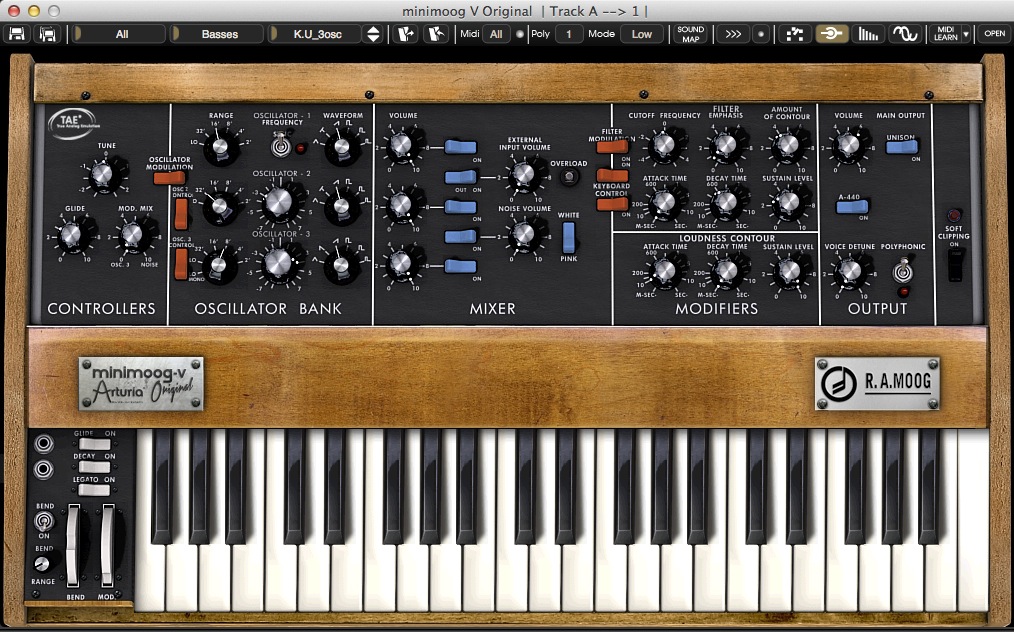Click the Save preset floppy icon
The width and height of the screenshot is (1014, 632).
pos(17,34)
